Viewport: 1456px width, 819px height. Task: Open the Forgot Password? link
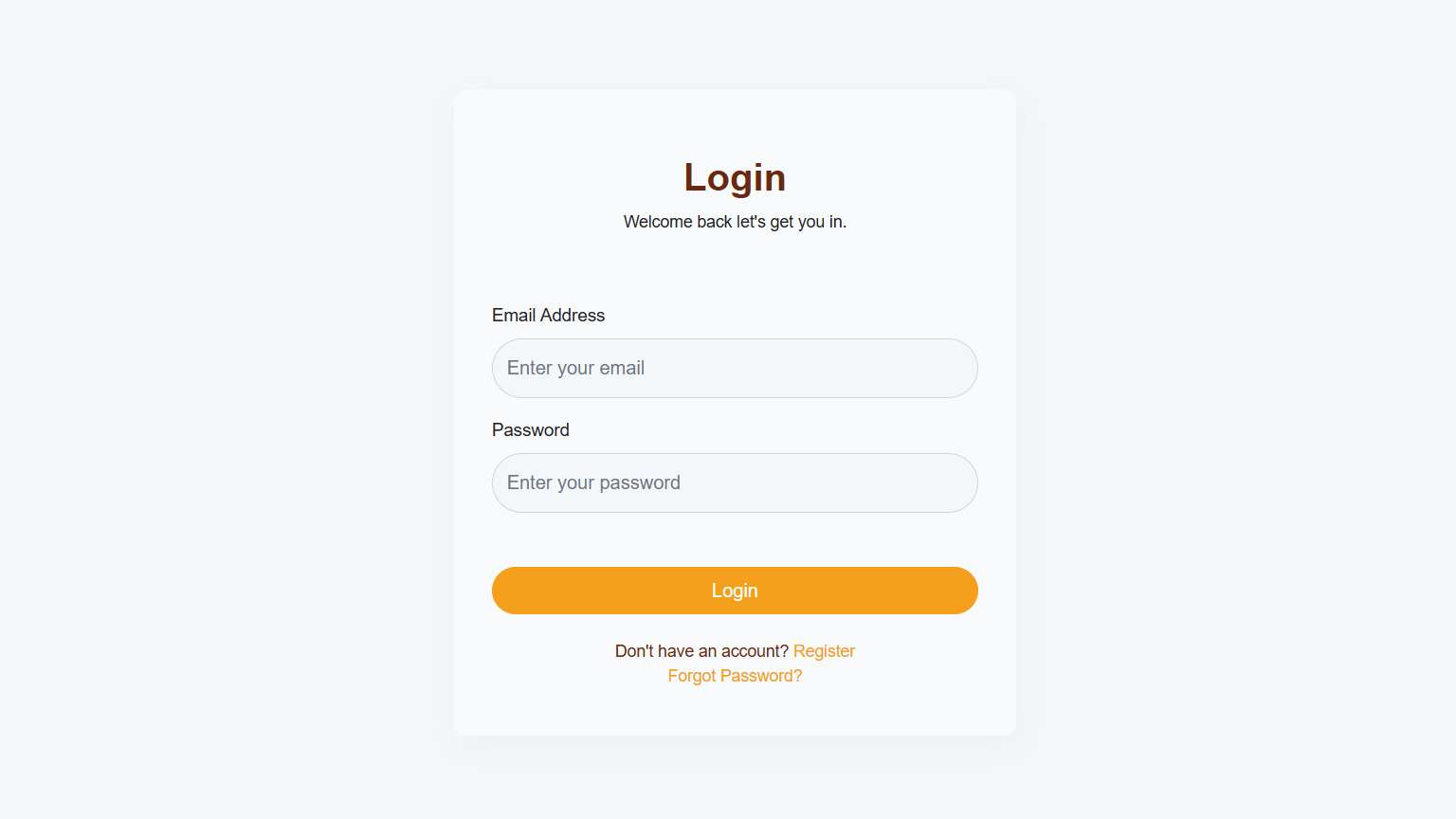pyautogui.click(x=735, y=676)
